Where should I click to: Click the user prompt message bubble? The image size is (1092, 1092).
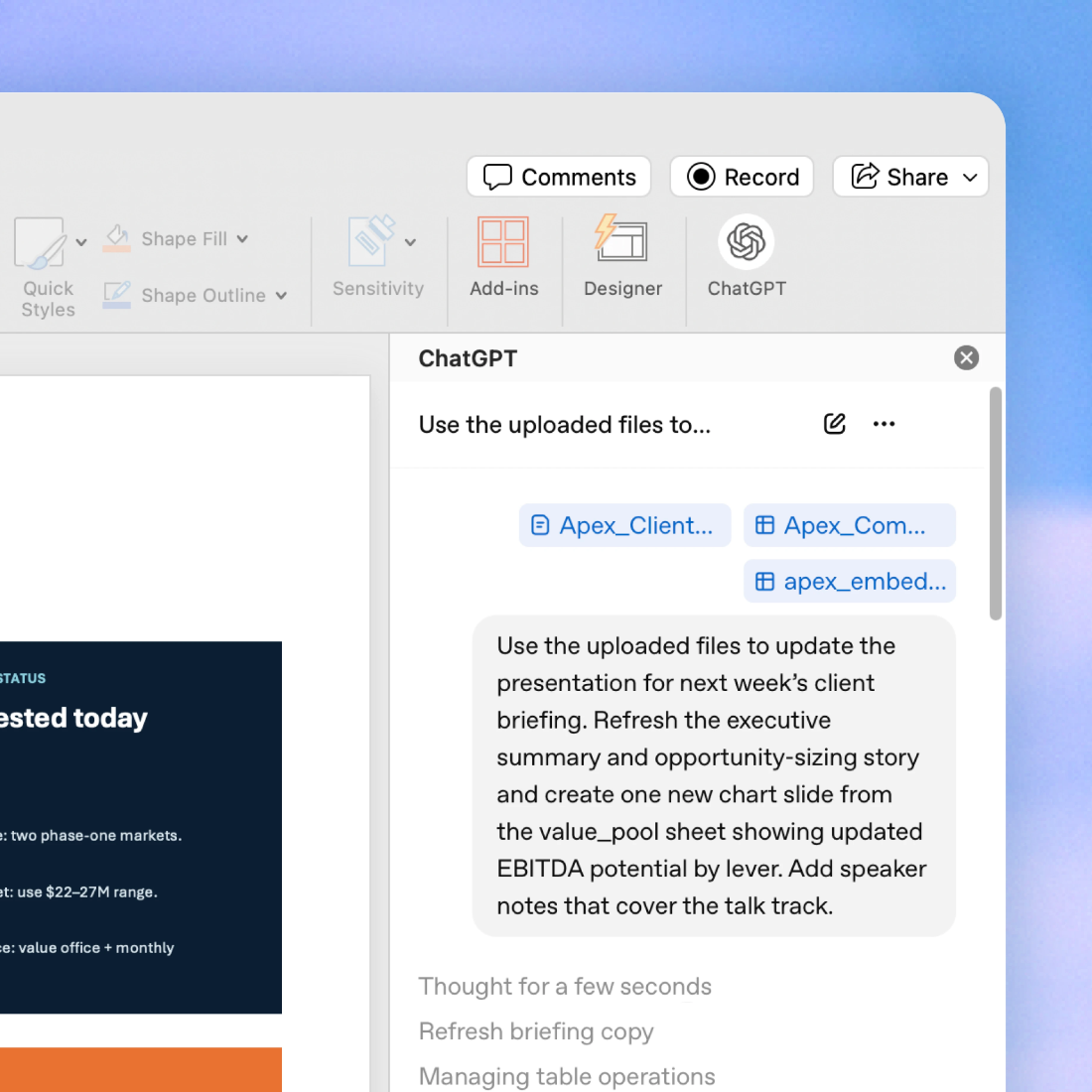pyautogui.click(x=714, y=776)
